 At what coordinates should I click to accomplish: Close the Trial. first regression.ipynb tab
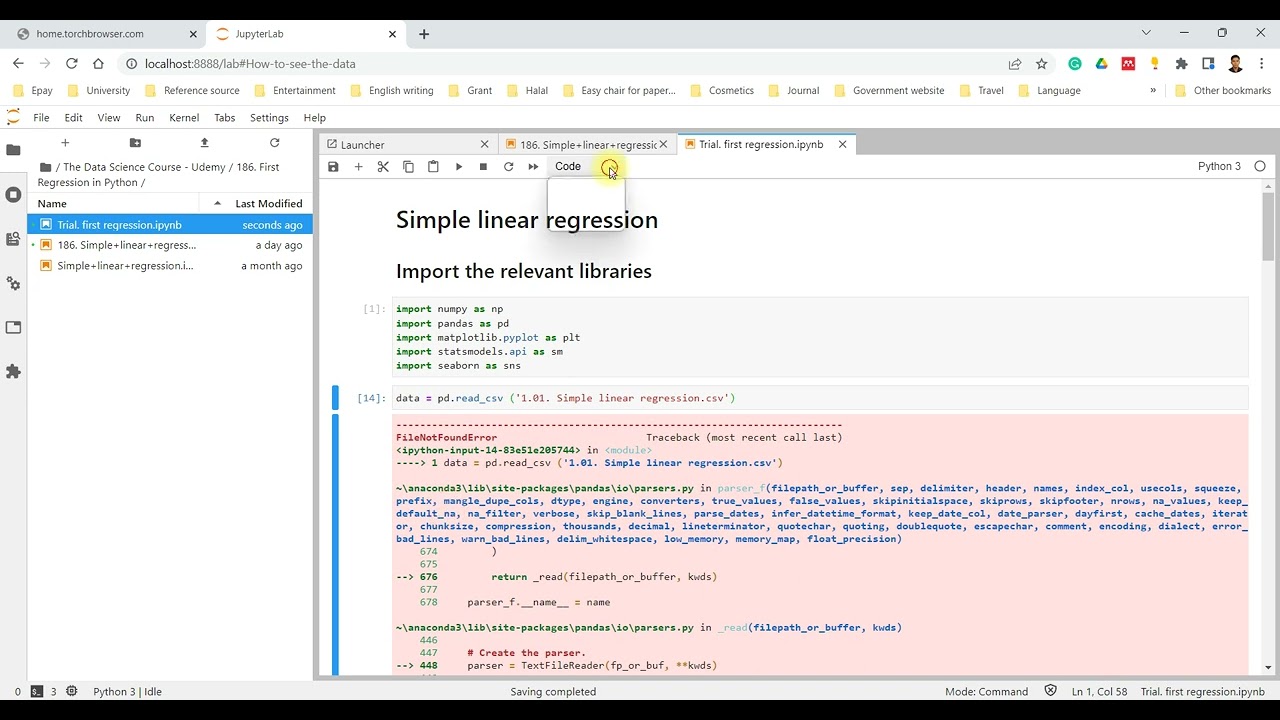[x=842, y=145]
